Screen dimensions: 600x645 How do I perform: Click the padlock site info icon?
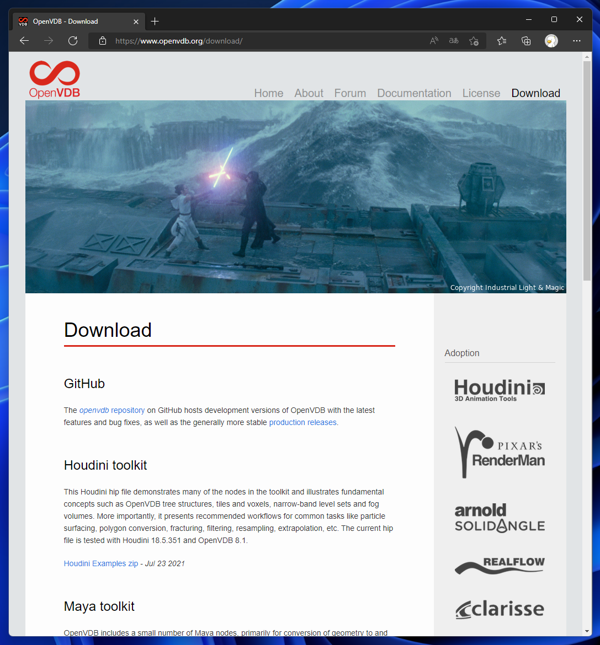tap(102, 41)
